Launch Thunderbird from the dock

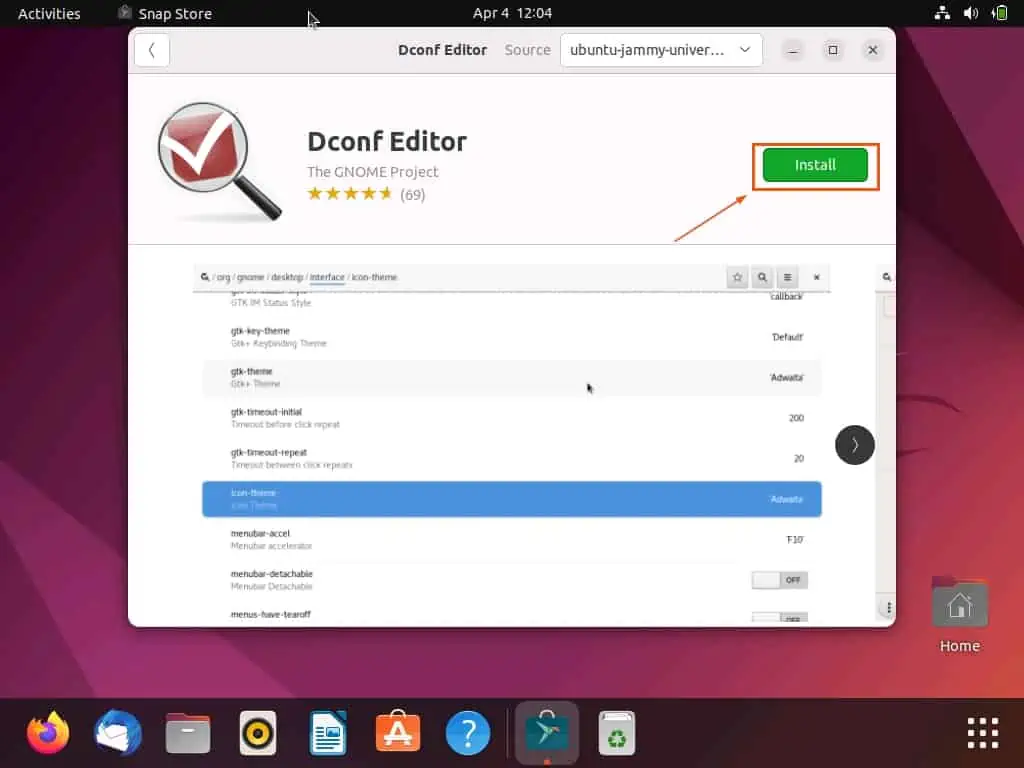tap(117, 732)
